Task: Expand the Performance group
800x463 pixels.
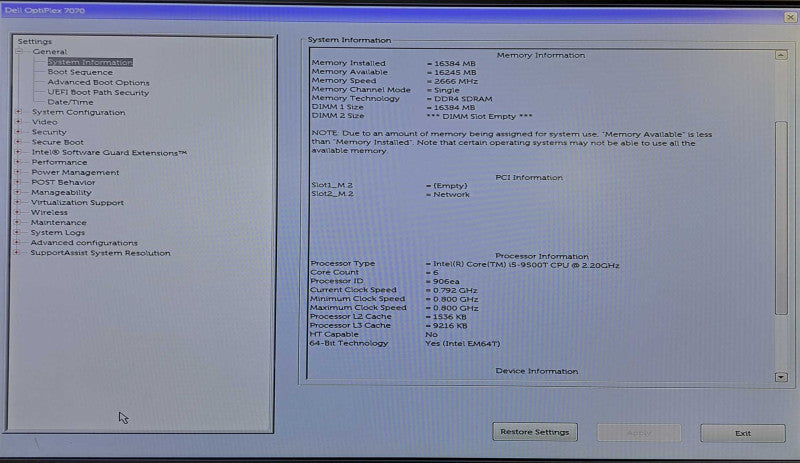Action: [18, 162]
